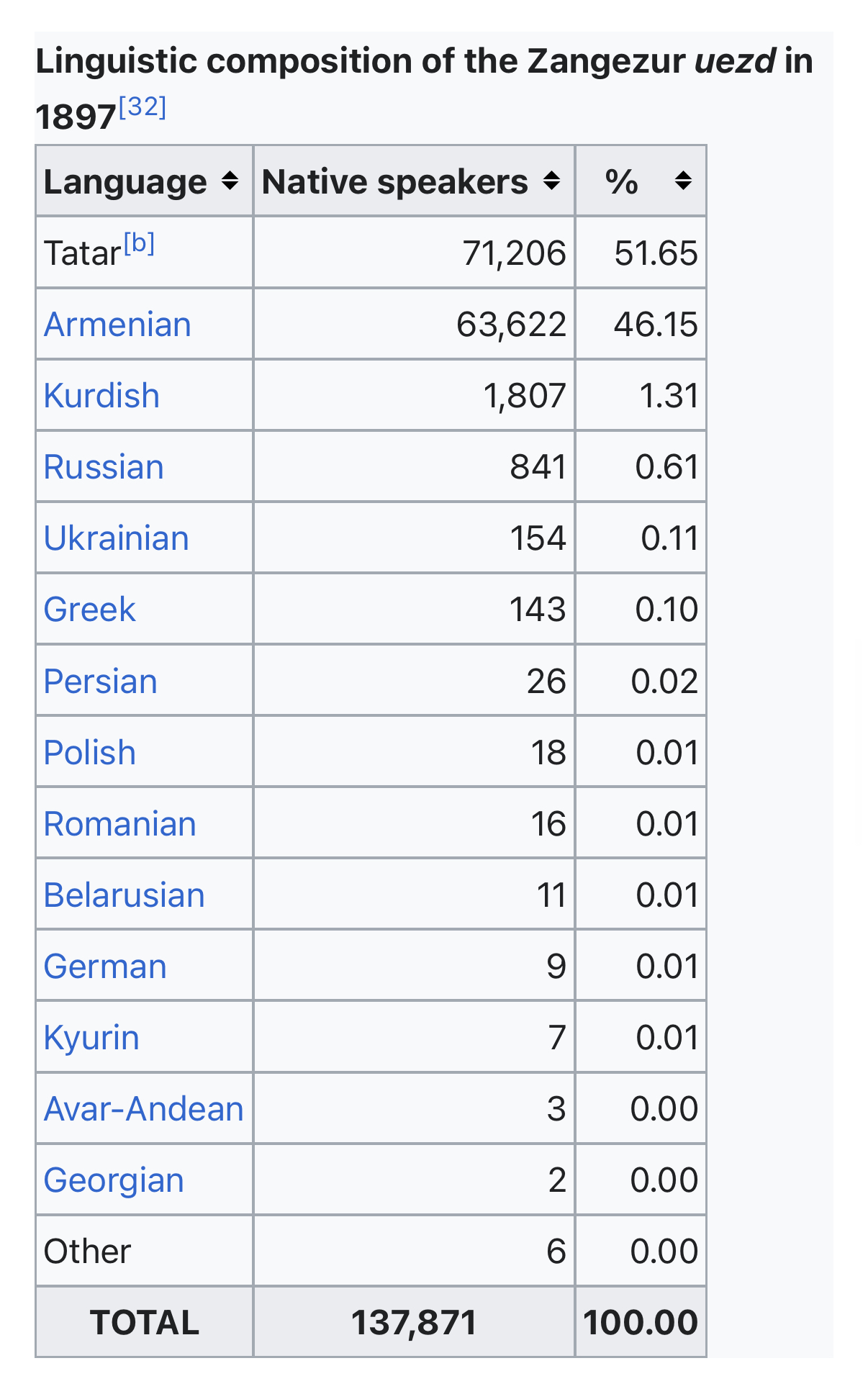Open the Persian language link
This screenshot has height=1389, width=868.
click(x=100, y=681)
